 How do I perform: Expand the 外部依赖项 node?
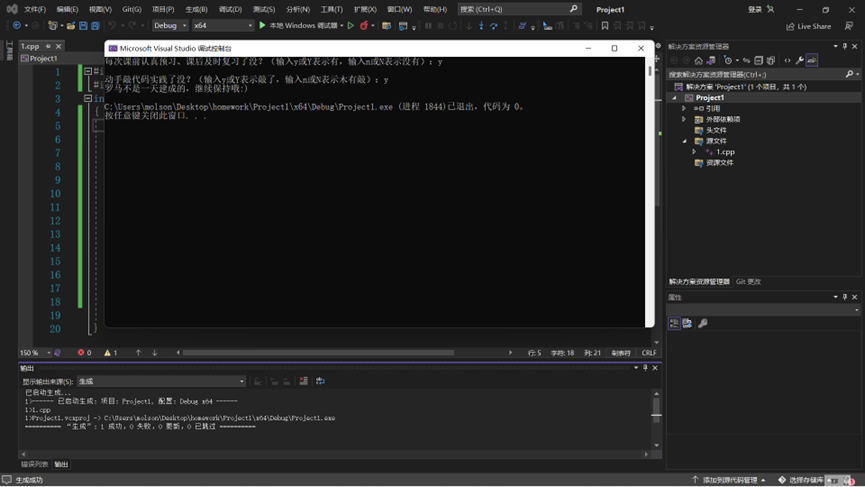coord(684,119)
